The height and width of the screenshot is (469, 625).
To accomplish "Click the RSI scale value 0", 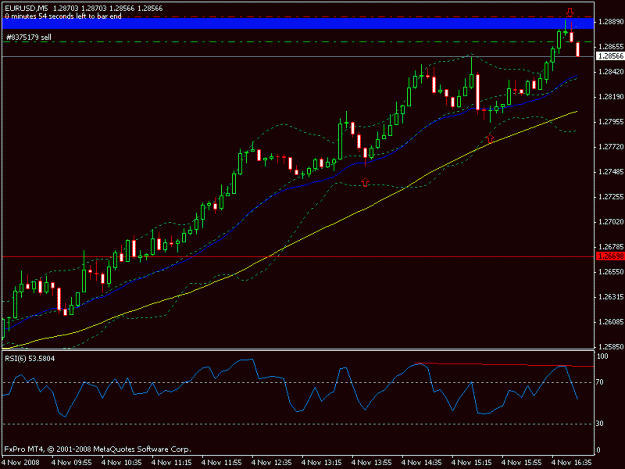I will click(x=598, y=450).
